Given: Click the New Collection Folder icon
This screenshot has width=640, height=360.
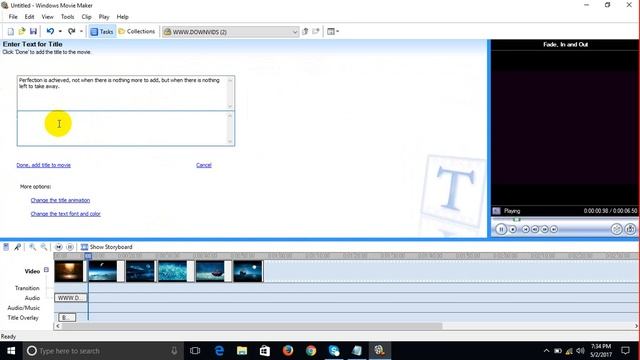Looking at the screenshot, I should (316, 31).
